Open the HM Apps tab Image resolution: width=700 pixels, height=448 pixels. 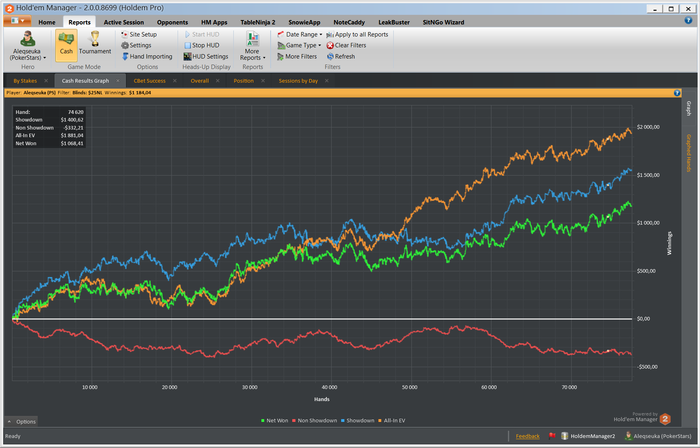[x=214, y=22]
